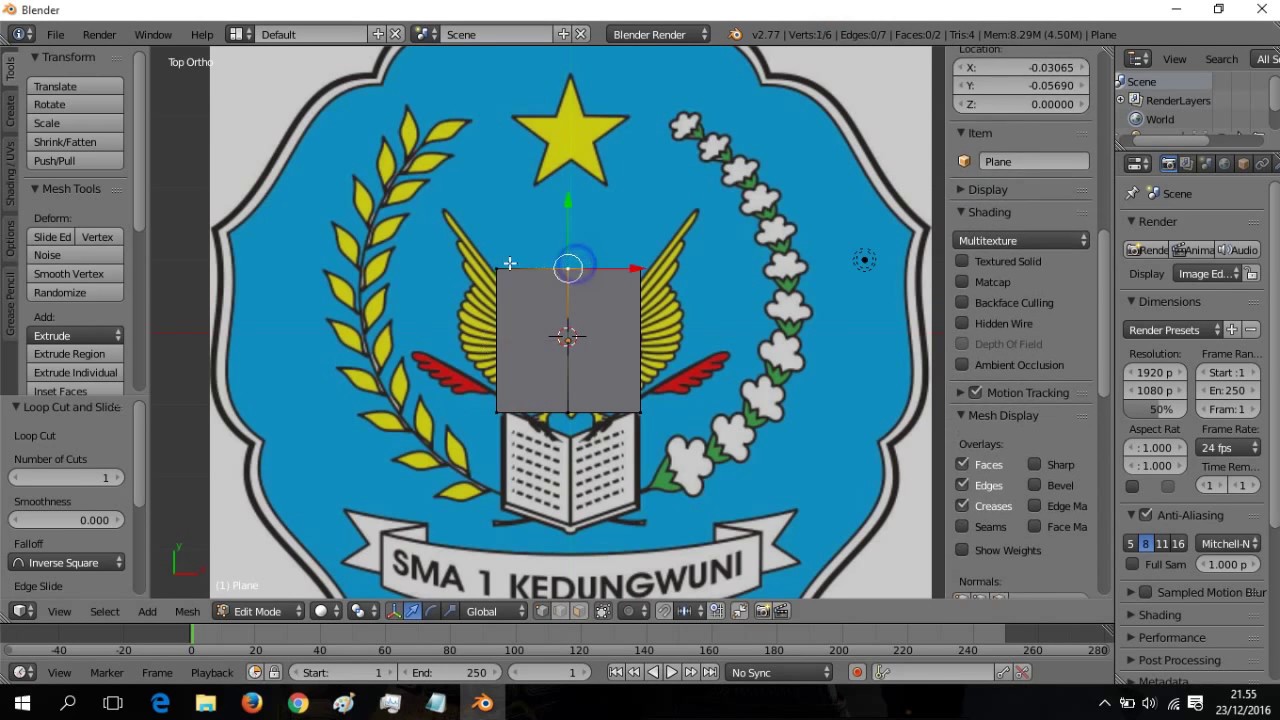
Task: Click the Audio render button
Action: [x=1238, y=250]
